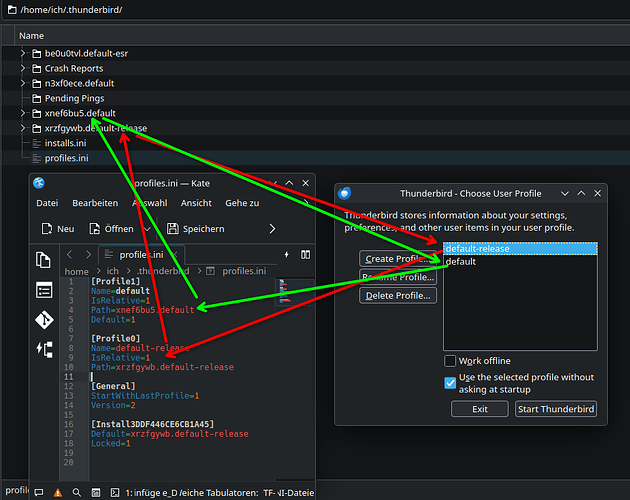Click the folder icon in the path bar
Viewport: 630px width, 500px height.
(x=12, y=10)
